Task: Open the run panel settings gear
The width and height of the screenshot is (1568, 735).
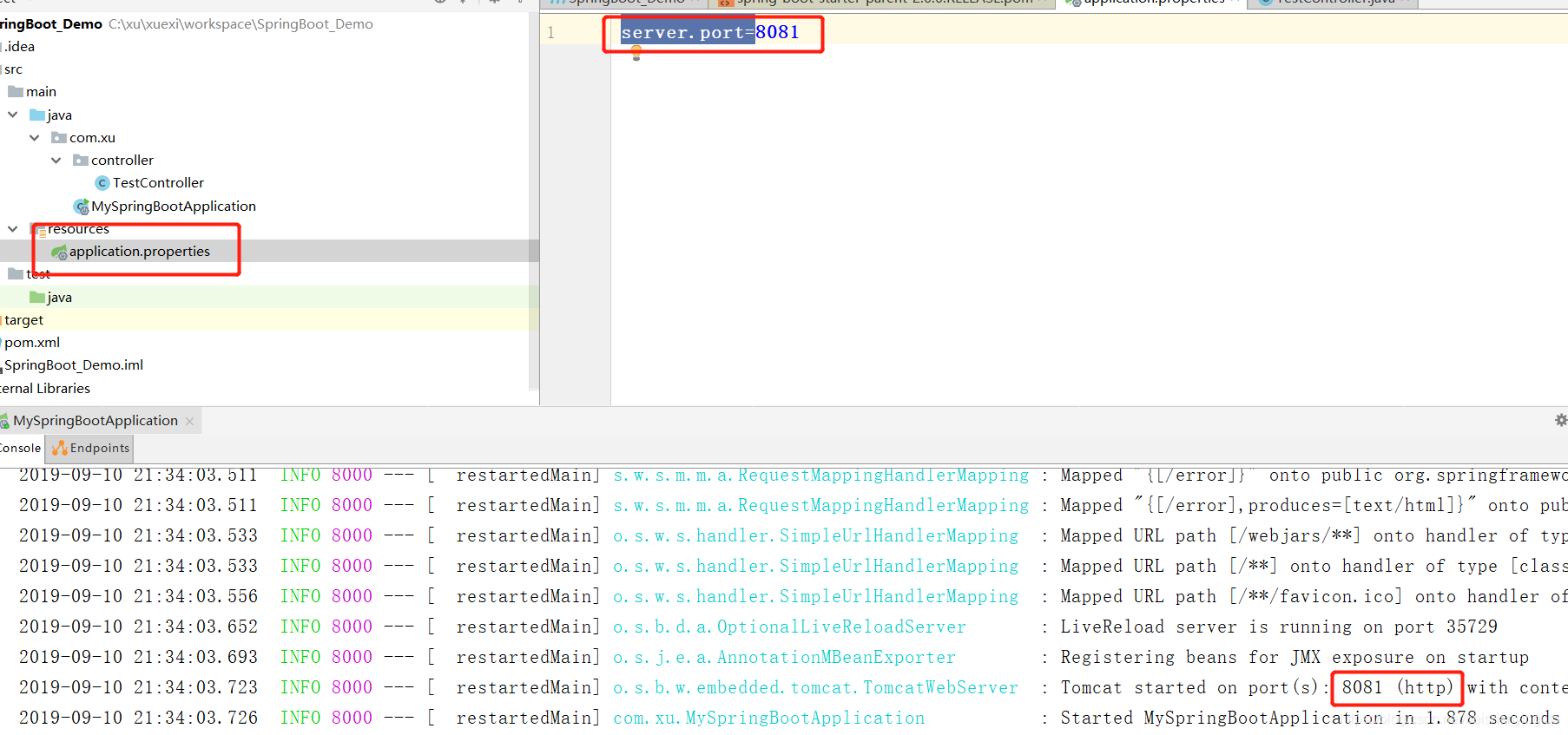Action: pos(1560,420)
